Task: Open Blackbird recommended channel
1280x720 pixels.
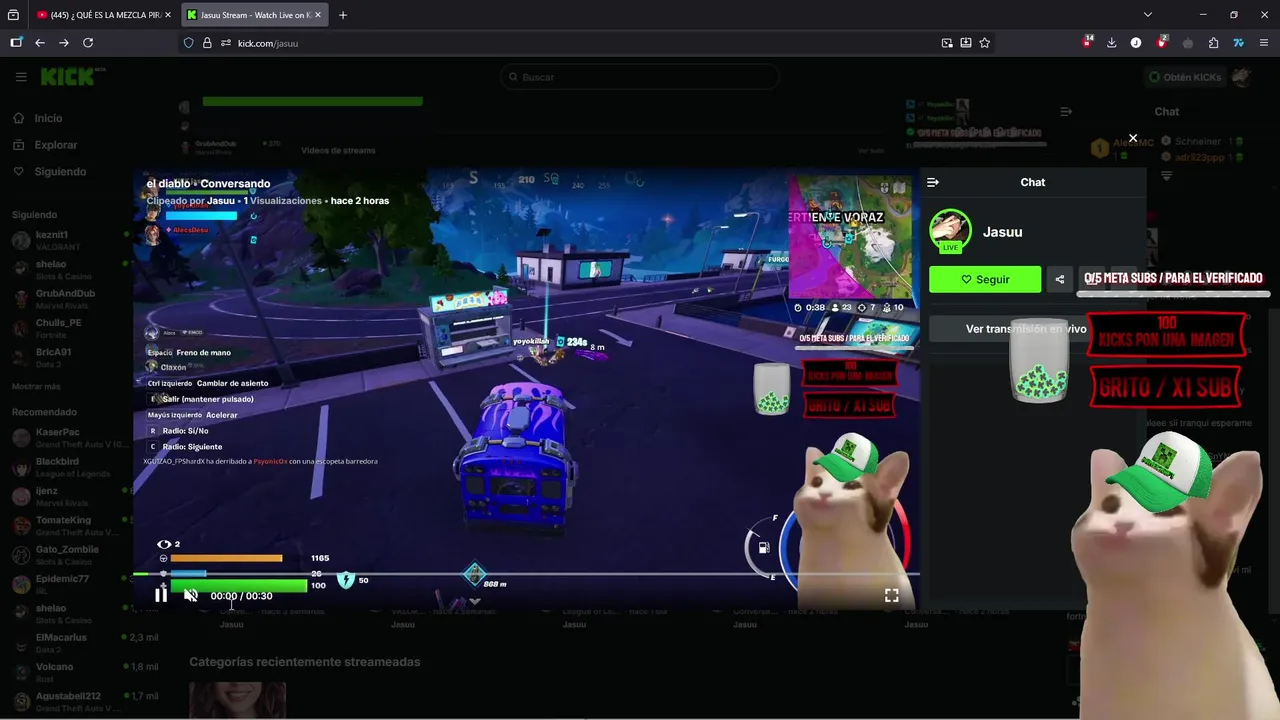Action: point(67,466)
